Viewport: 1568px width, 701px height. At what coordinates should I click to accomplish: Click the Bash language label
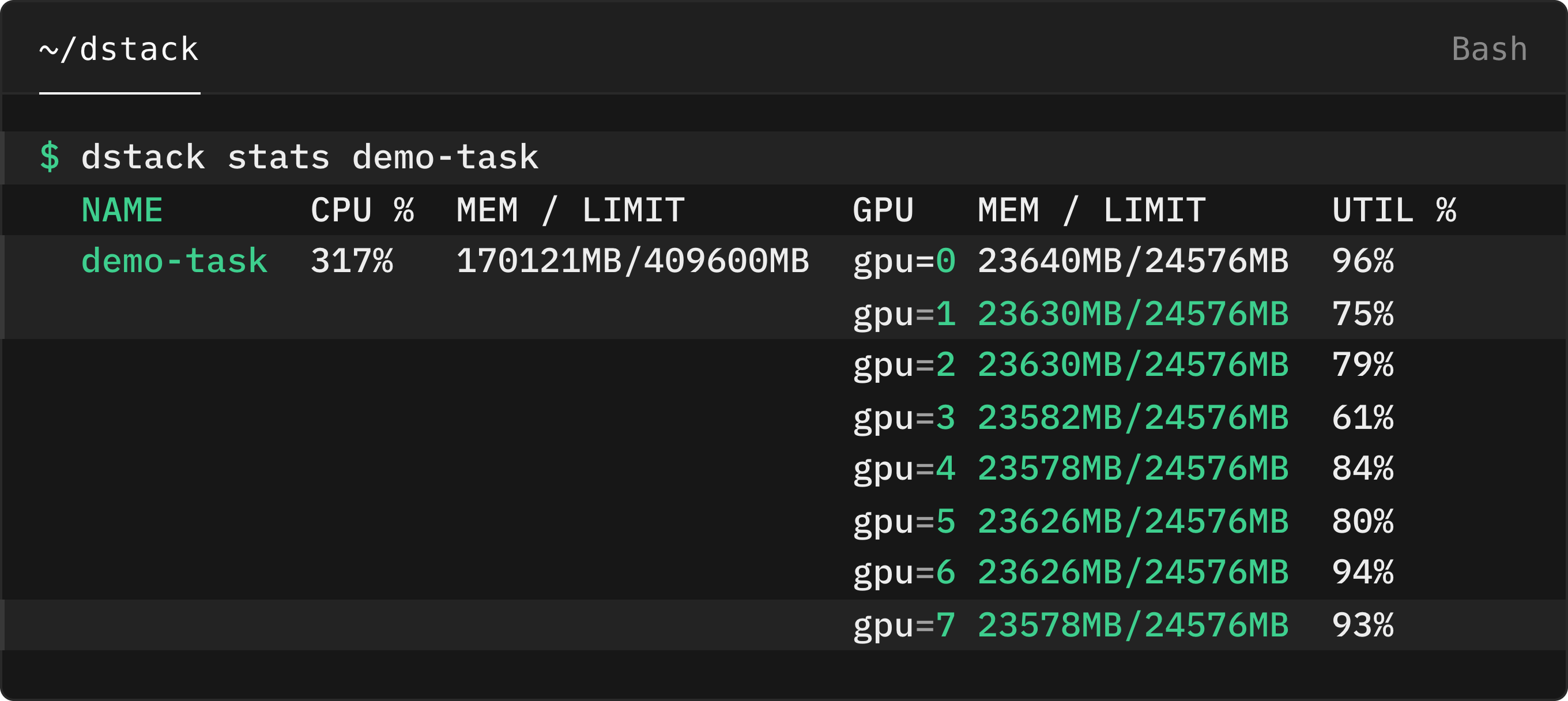[x=1490, y=50]
